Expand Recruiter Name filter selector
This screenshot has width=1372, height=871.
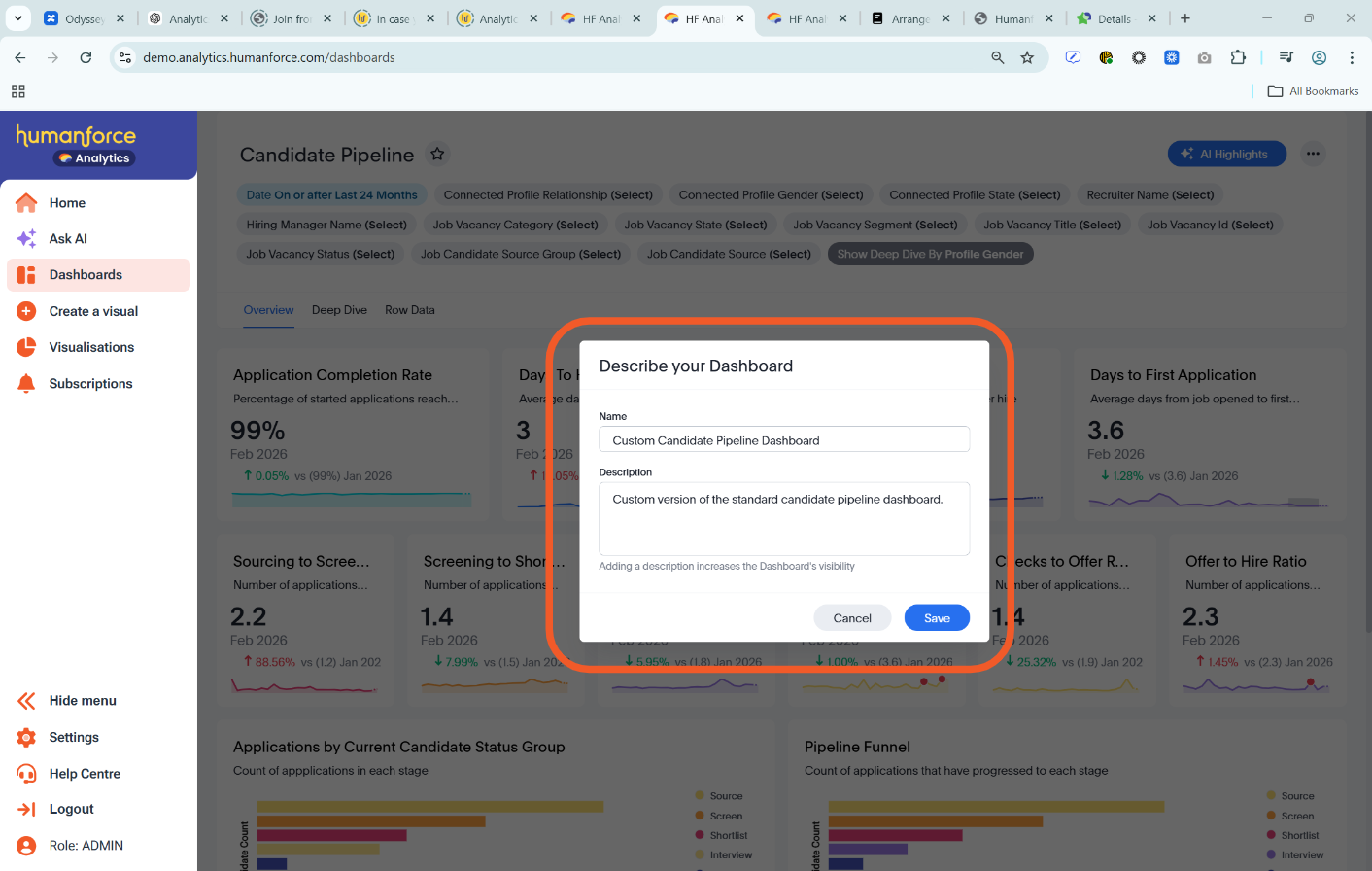point(1149,195)
